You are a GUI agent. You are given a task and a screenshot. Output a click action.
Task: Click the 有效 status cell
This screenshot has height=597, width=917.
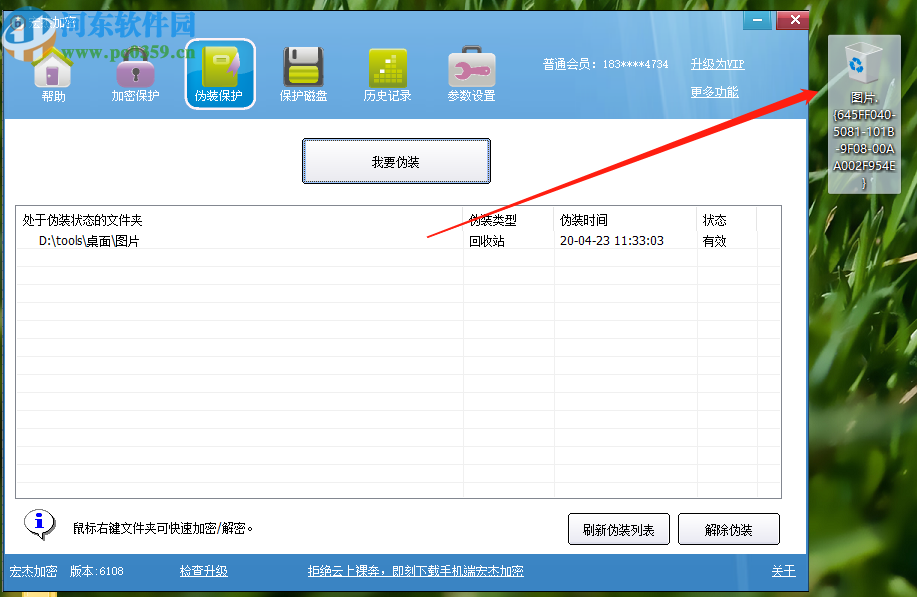point(714,241)
